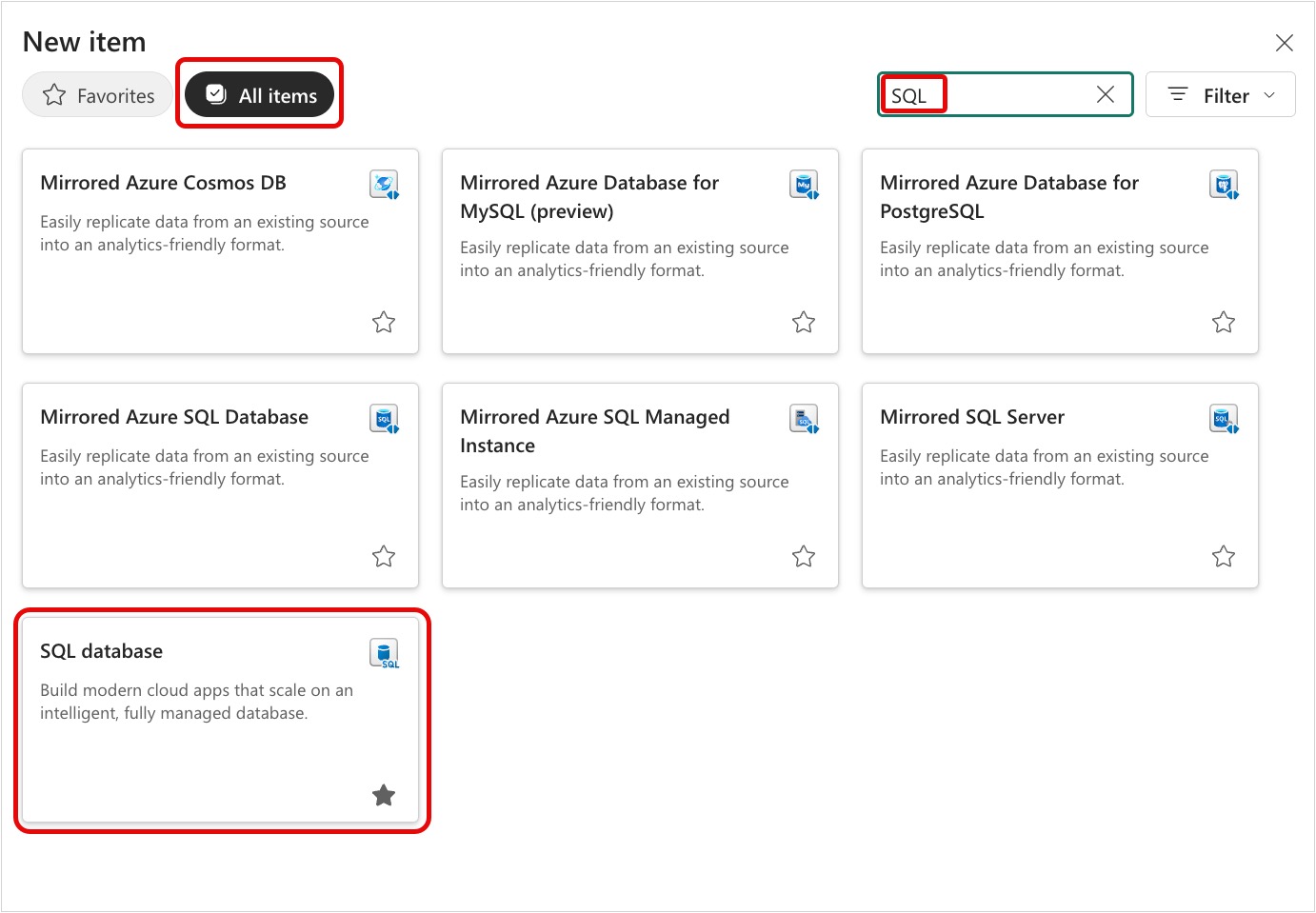
Task: Click the Mirrored Azure SQL Managed Instance icon
Action: click(x=805, y=418)
